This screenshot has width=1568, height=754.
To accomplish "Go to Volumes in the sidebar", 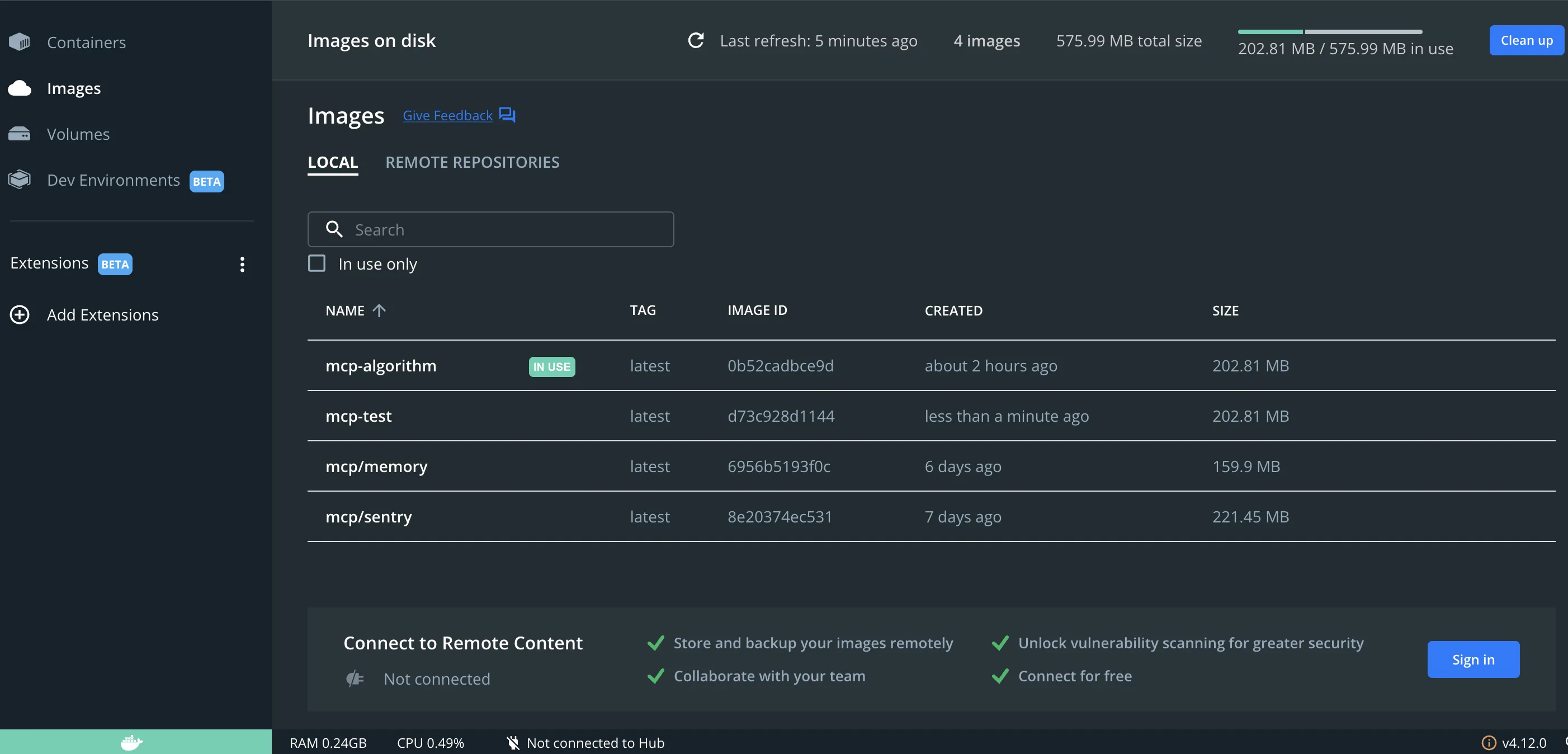I will [x=78, y=135].
